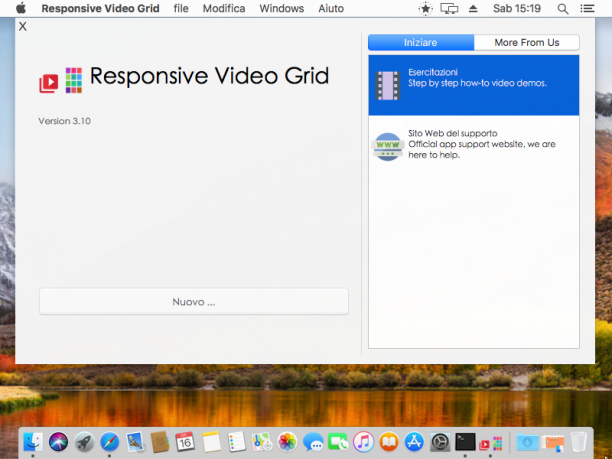Open the Responsive Video Grid app menu

[100, 8]
